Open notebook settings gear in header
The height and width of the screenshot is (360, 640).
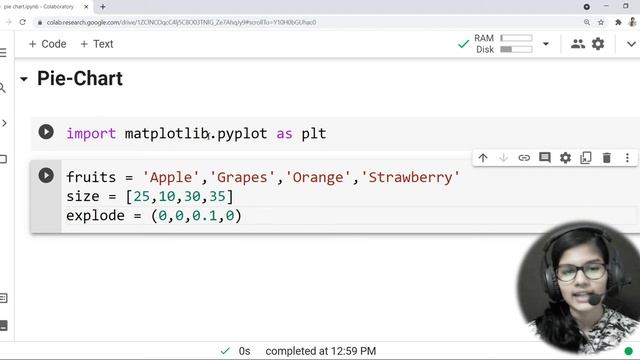[x=598, y=44]
